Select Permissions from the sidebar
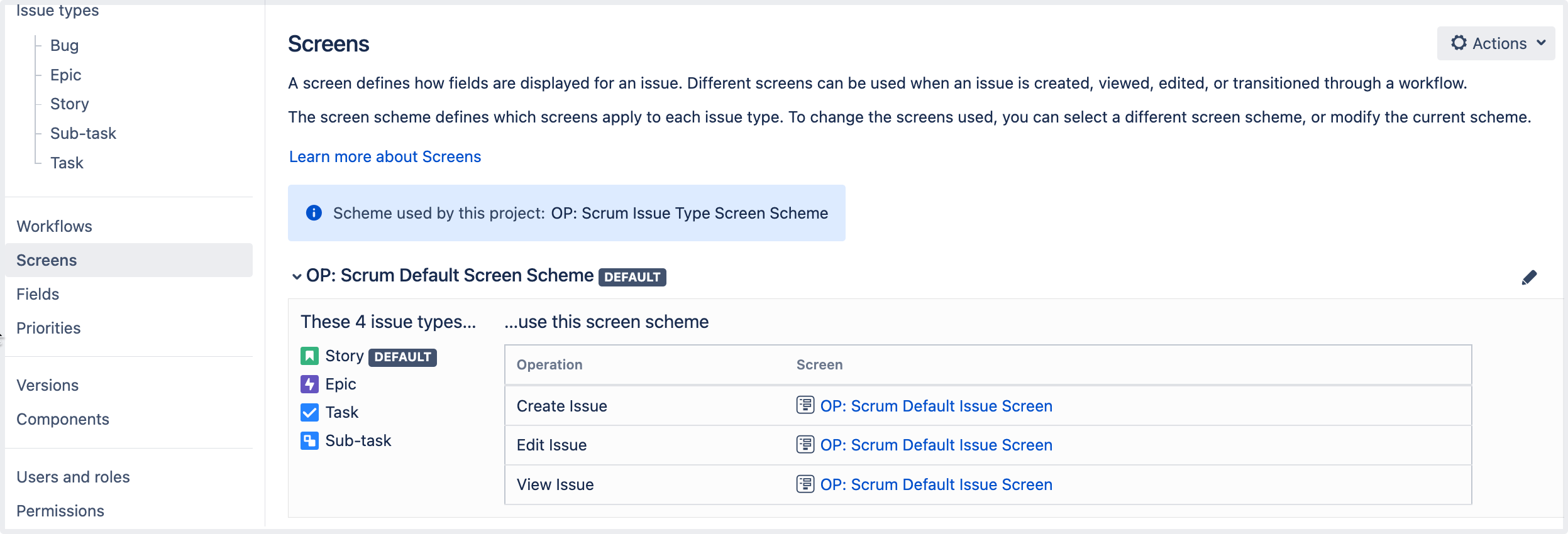 coord(60,511)
